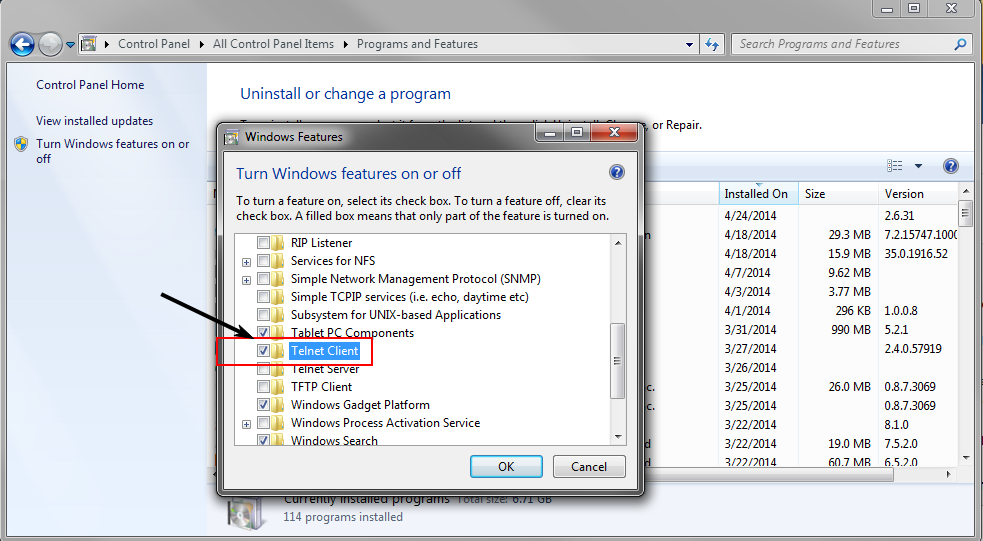Open the address bar history dropdown
This screenshot has height=541, width=983.
(689, 45)
